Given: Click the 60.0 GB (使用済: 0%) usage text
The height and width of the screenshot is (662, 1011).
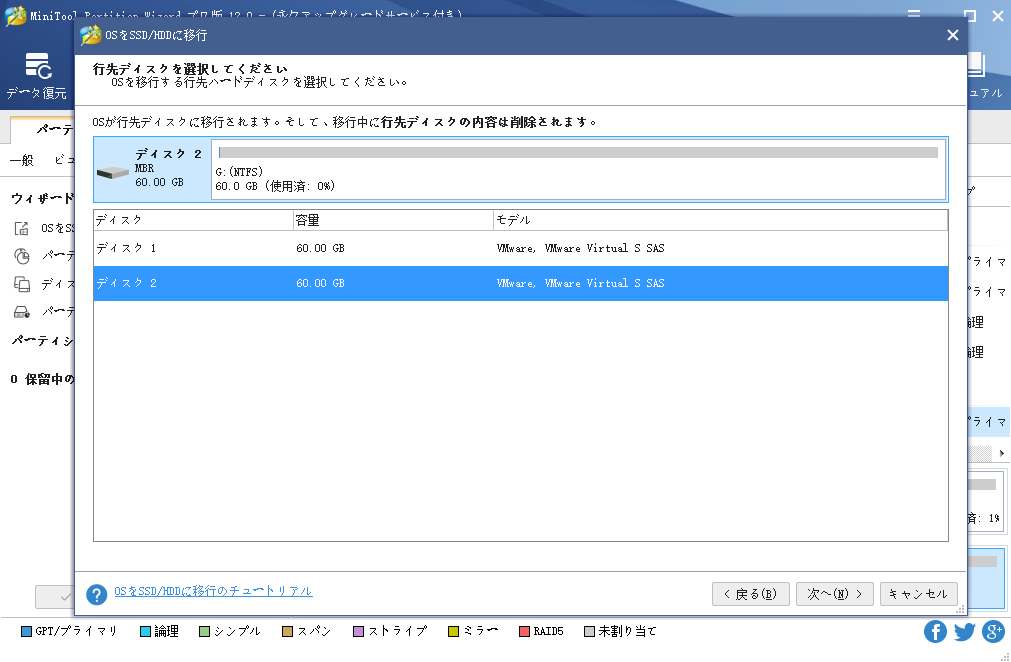Looking at the screenshot, I should (x=275, y=186).
